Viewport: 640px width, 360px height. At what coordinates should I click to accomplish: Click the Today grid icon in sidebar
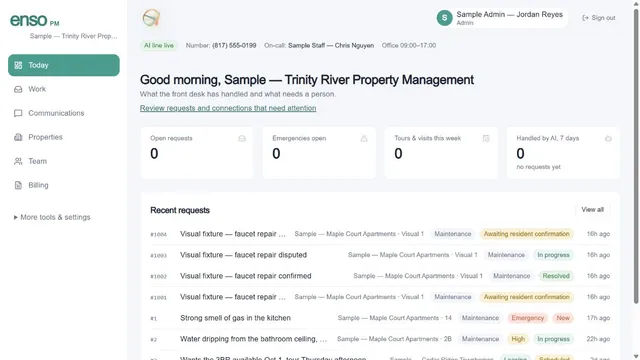click(x=18, y=65)
